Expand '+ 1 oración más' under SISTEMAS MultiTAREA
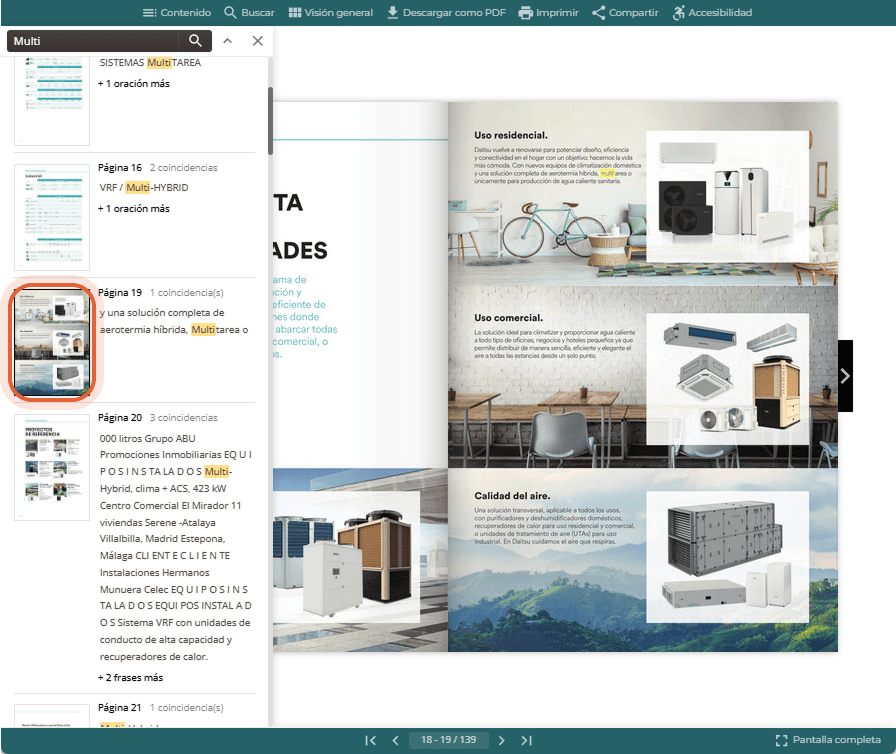The height and width of the screenshot is (754, 896). [134, 83]
